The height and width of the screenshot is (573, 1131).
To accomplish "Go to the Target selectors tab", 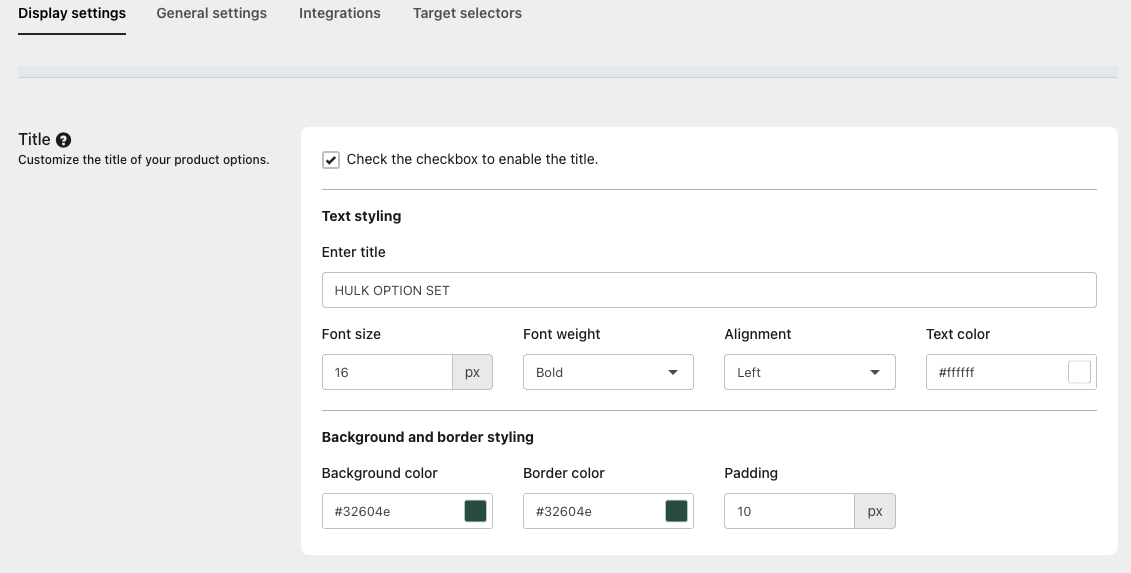I will (x=467, y=14).
